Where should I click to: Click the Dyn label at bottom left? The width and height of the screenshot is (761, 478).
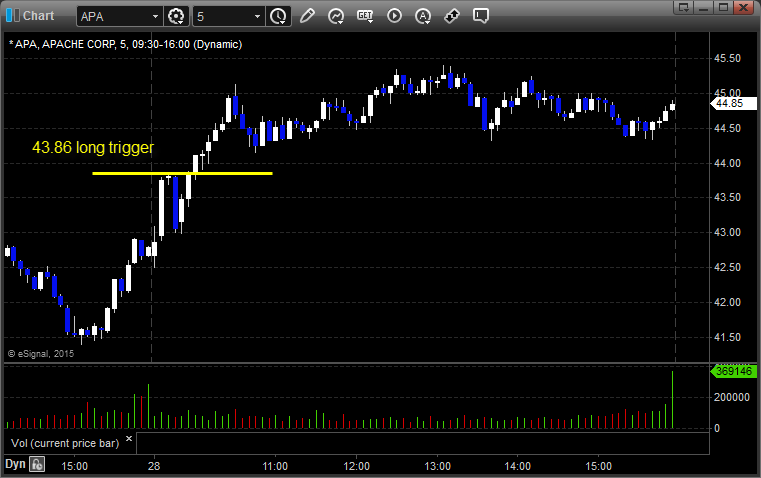[x=15, y=464]
